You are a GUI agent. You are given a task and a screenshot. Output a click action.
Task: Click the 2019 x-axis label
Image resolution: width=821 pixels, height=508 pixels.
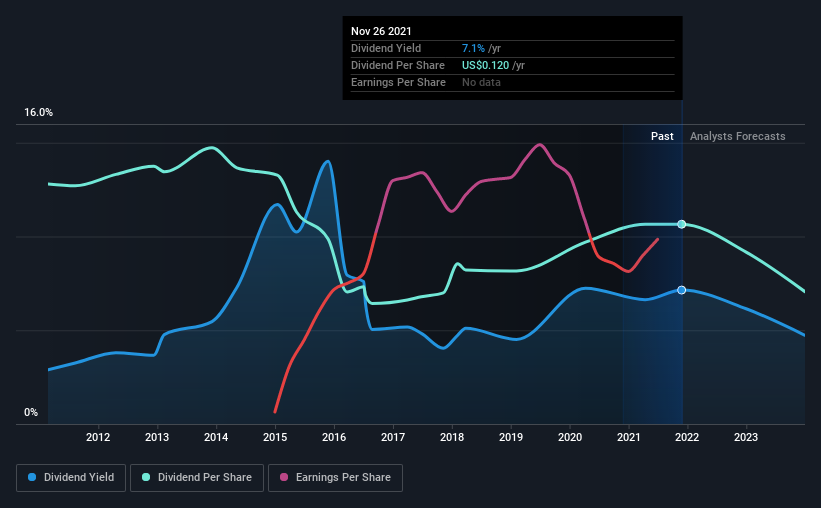click(x=511, y=437)
